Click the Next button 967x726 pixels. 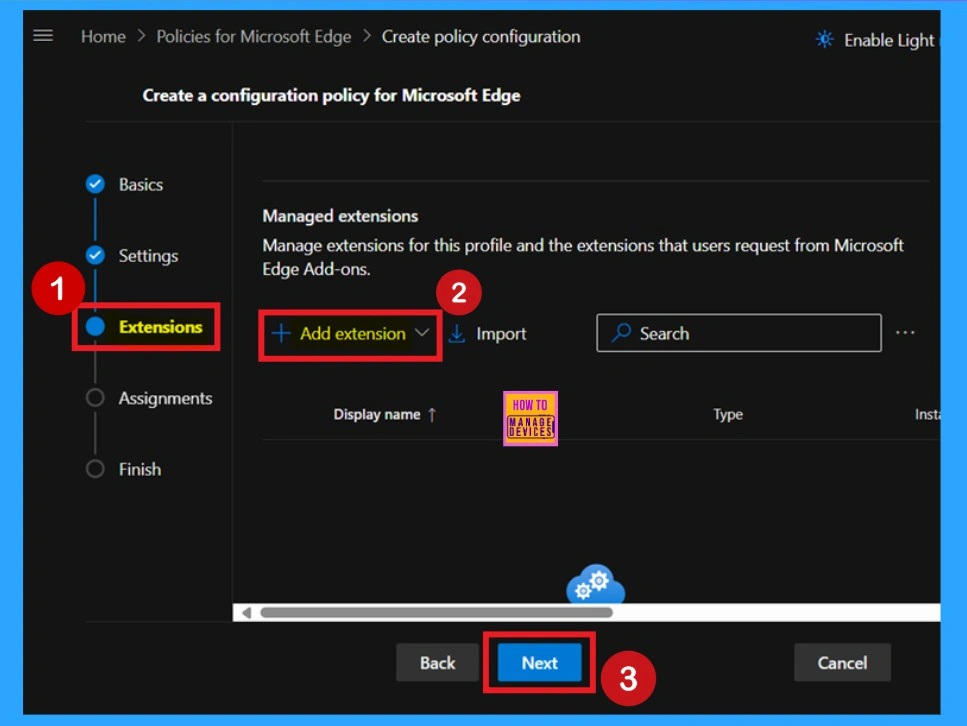pos(540,662)
